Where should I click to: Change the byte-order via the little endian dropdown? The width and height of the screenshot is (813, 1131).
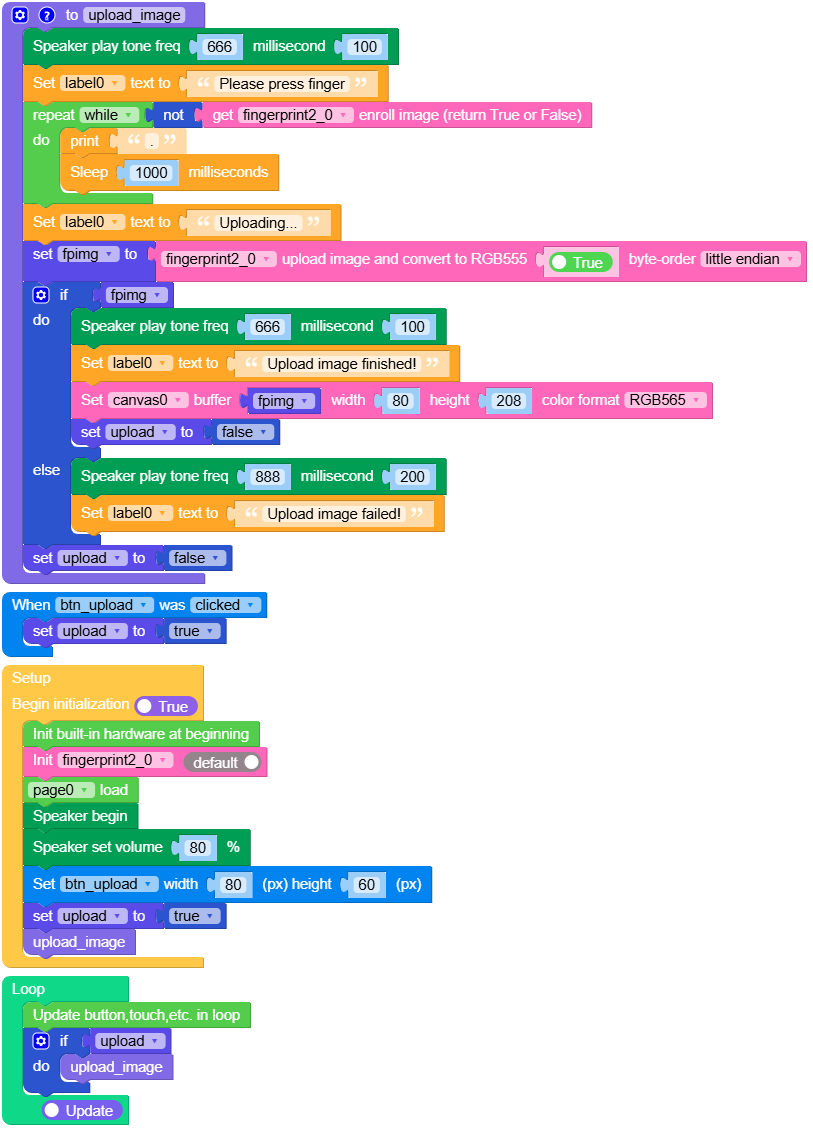point(748,258)
